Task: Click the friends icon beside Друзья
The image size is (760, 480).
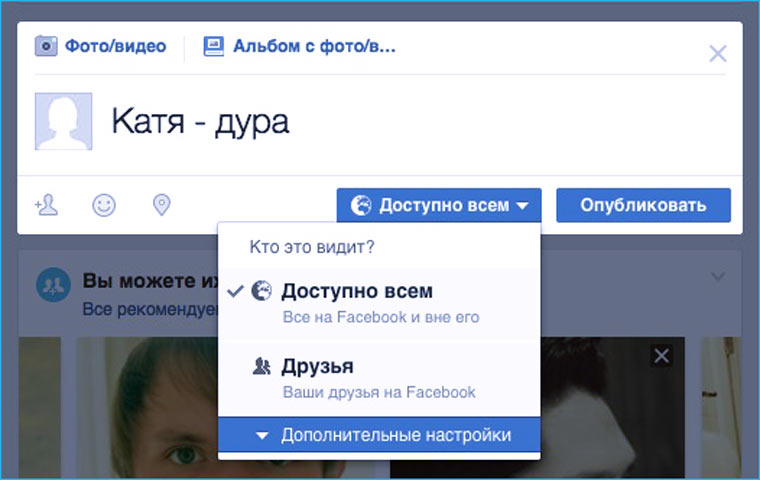Action: [x=261, y=367]
